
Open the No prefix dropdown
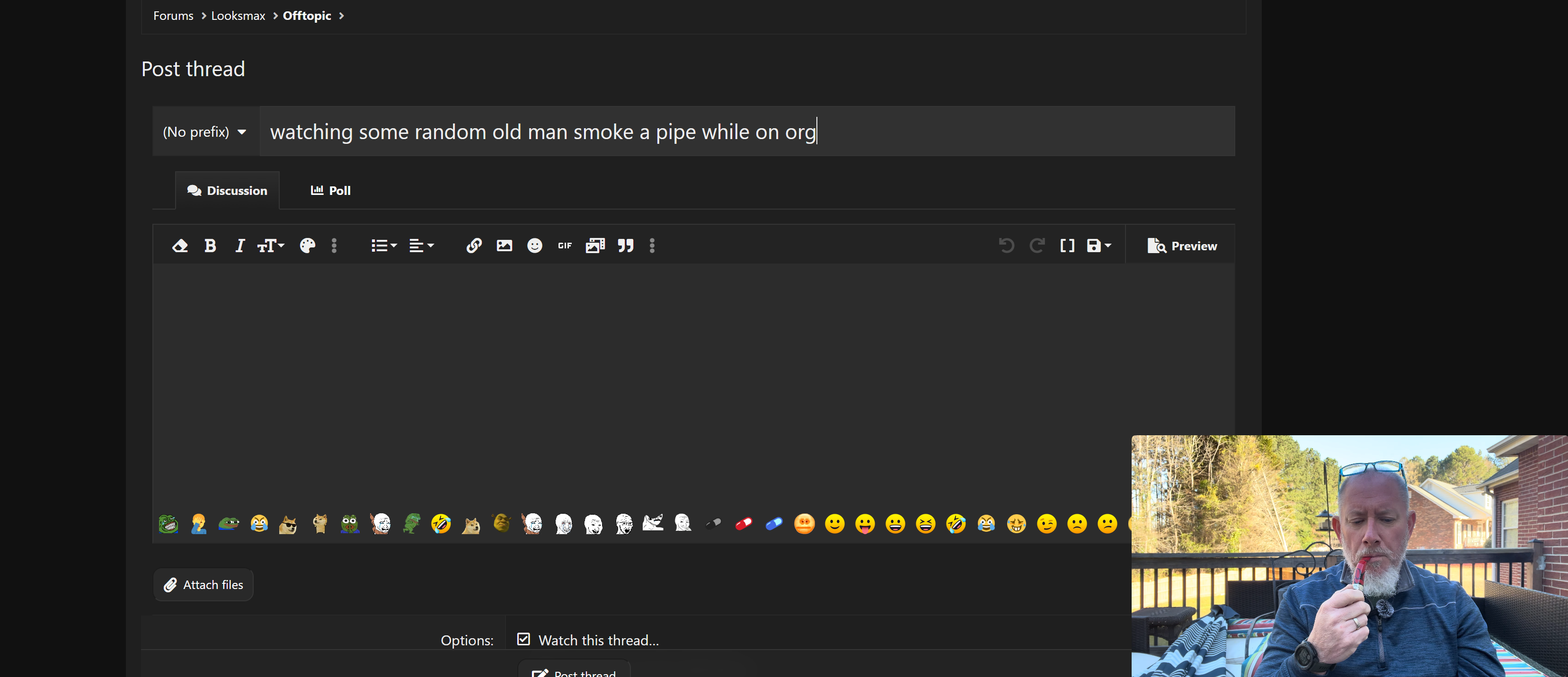[204, 132]
